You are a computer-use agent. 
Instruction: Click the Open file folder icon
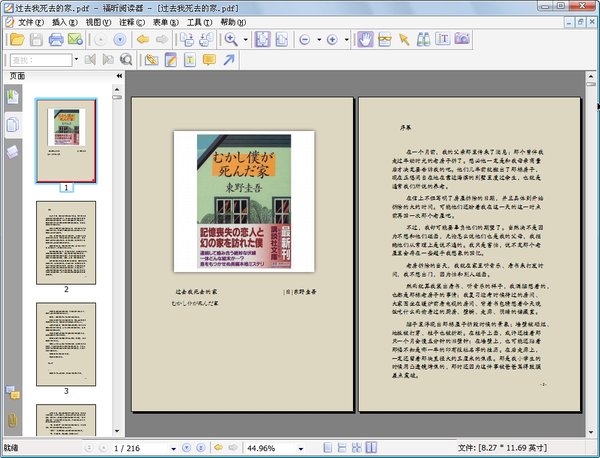pyautogui.click(x=14, y=39)
